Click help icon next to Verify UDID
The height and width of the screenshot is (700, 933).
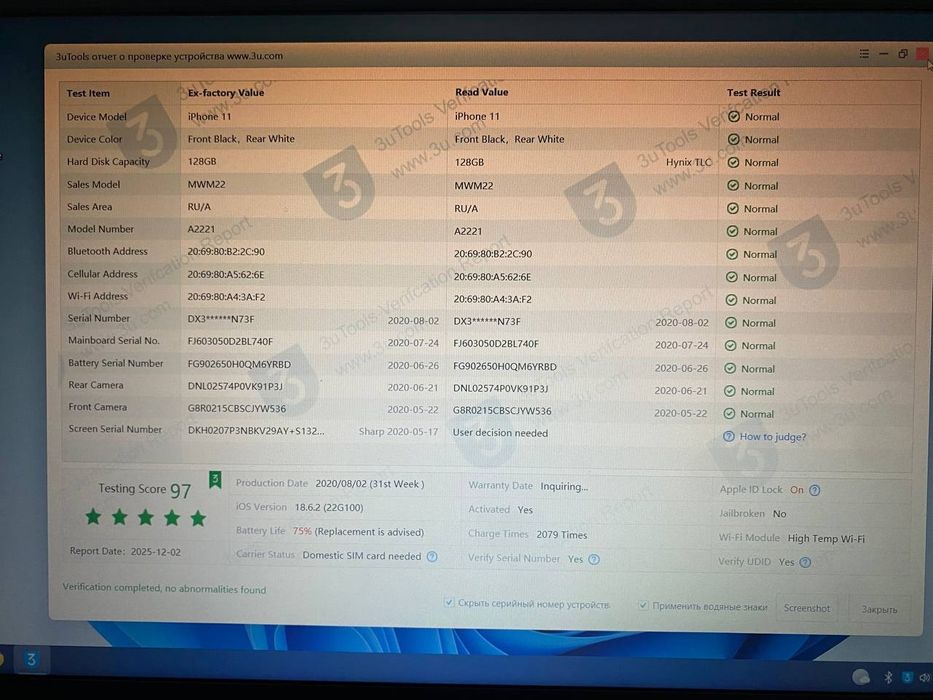pos(805,562)
